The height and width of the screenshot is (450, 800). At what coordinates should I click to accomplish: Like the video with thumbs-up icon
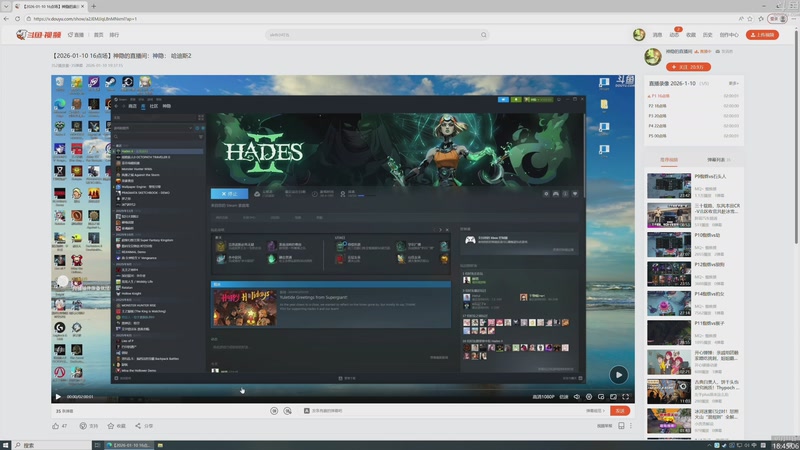coord(56,426)
